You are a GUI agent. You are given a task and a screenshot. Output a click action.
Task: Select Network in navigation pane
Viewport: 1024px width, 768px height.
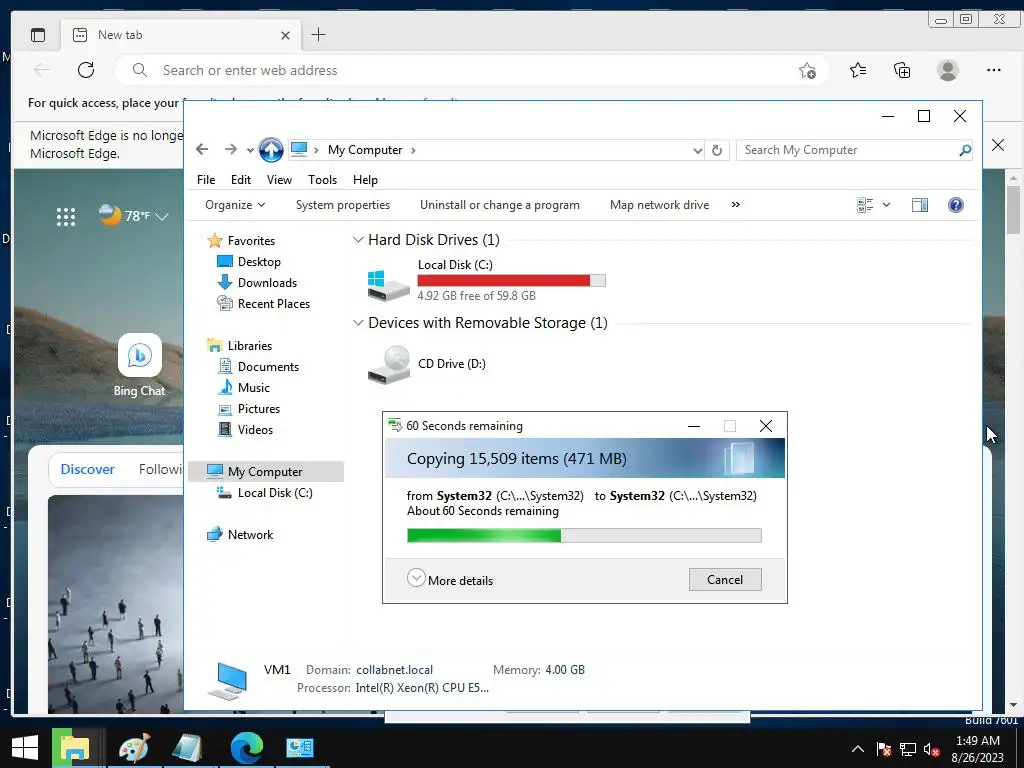point(250,535)
